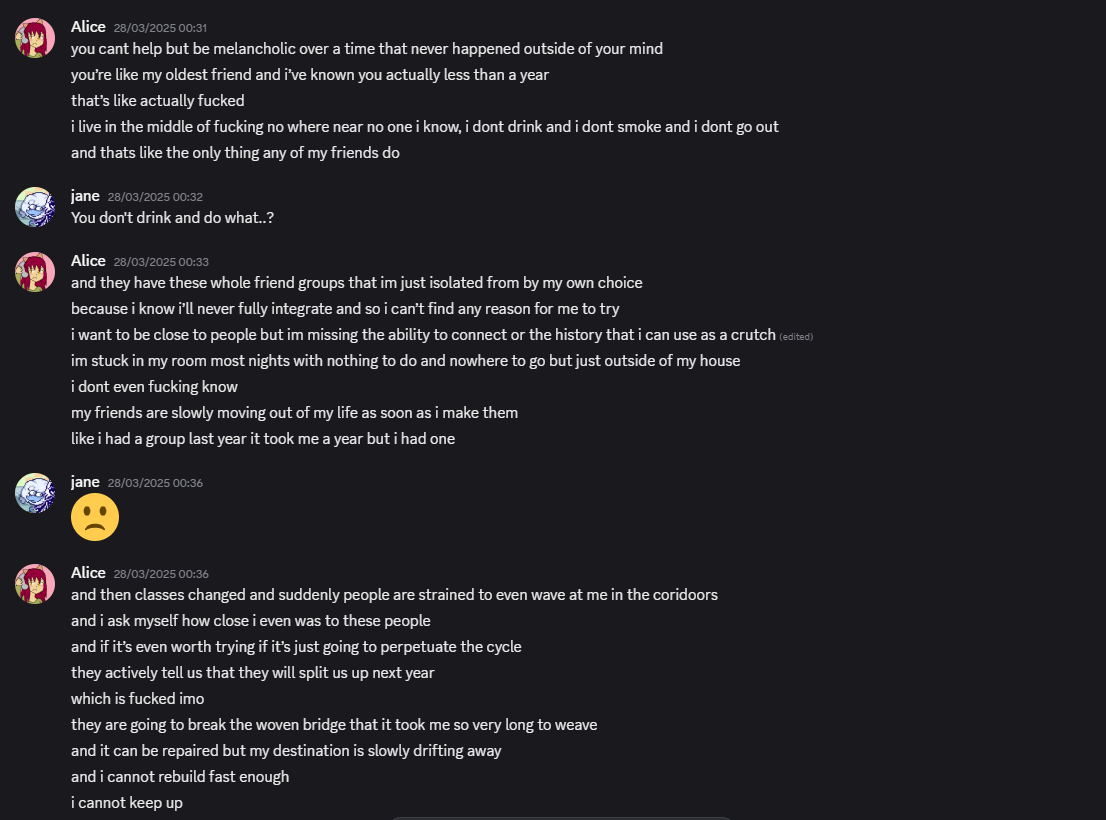
Task: Click the message about melancholic over a time
Action: point(367,49)
